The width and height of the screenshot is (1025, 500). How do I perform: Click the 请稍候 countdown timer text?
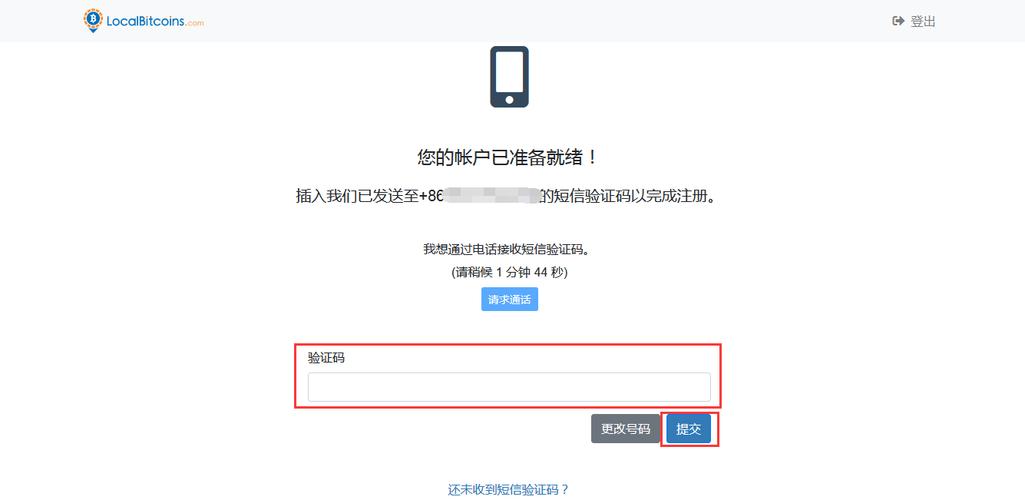point(509,273)
